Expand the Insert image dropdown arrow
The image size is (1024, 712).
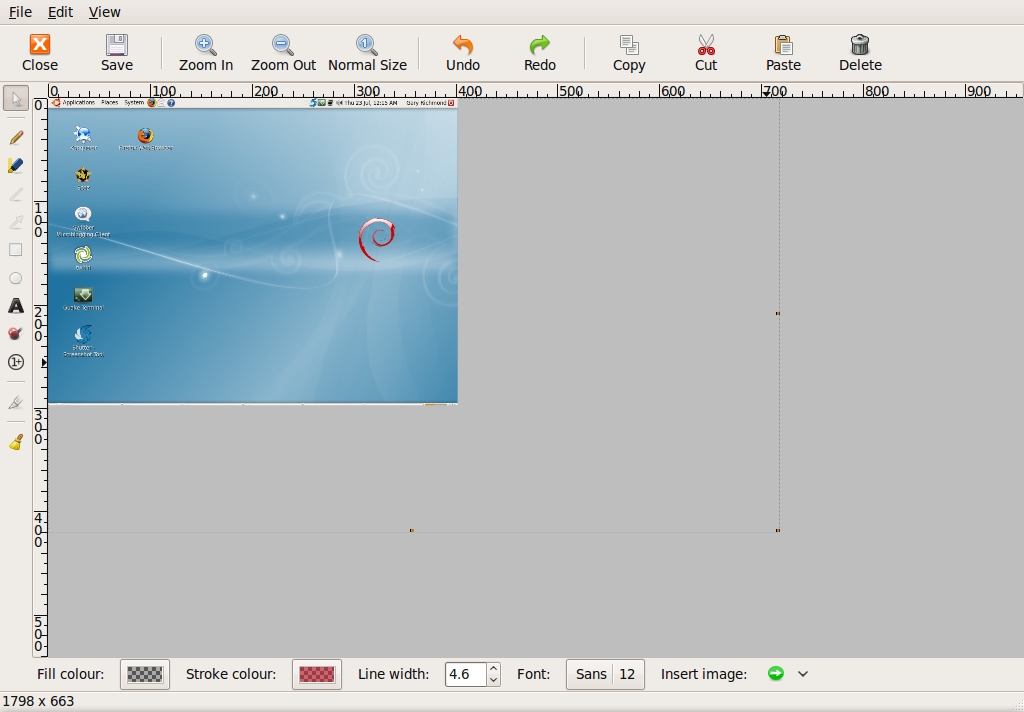(x=803, y=673)
